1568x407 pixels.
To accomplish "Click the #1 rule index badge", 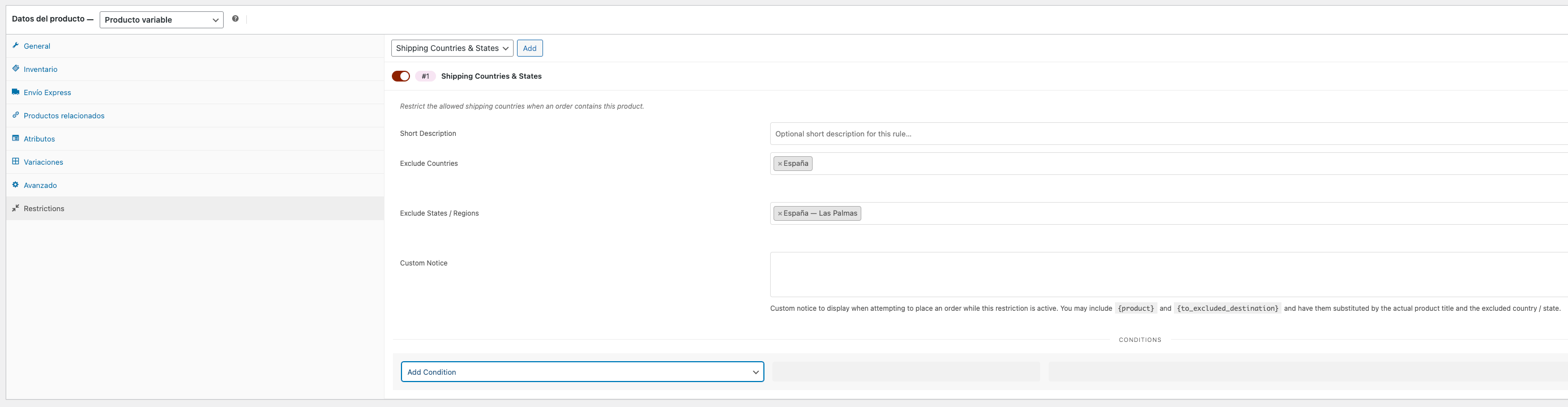I will pyautogui.click(x=425, y=76).
